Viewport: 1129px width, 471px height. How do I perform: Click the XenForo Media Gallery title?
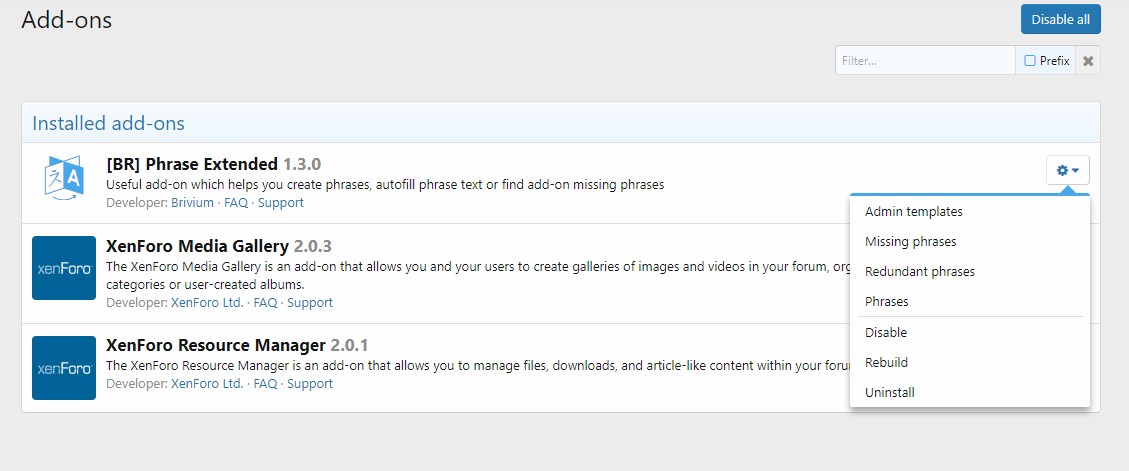tap(197, 246)
